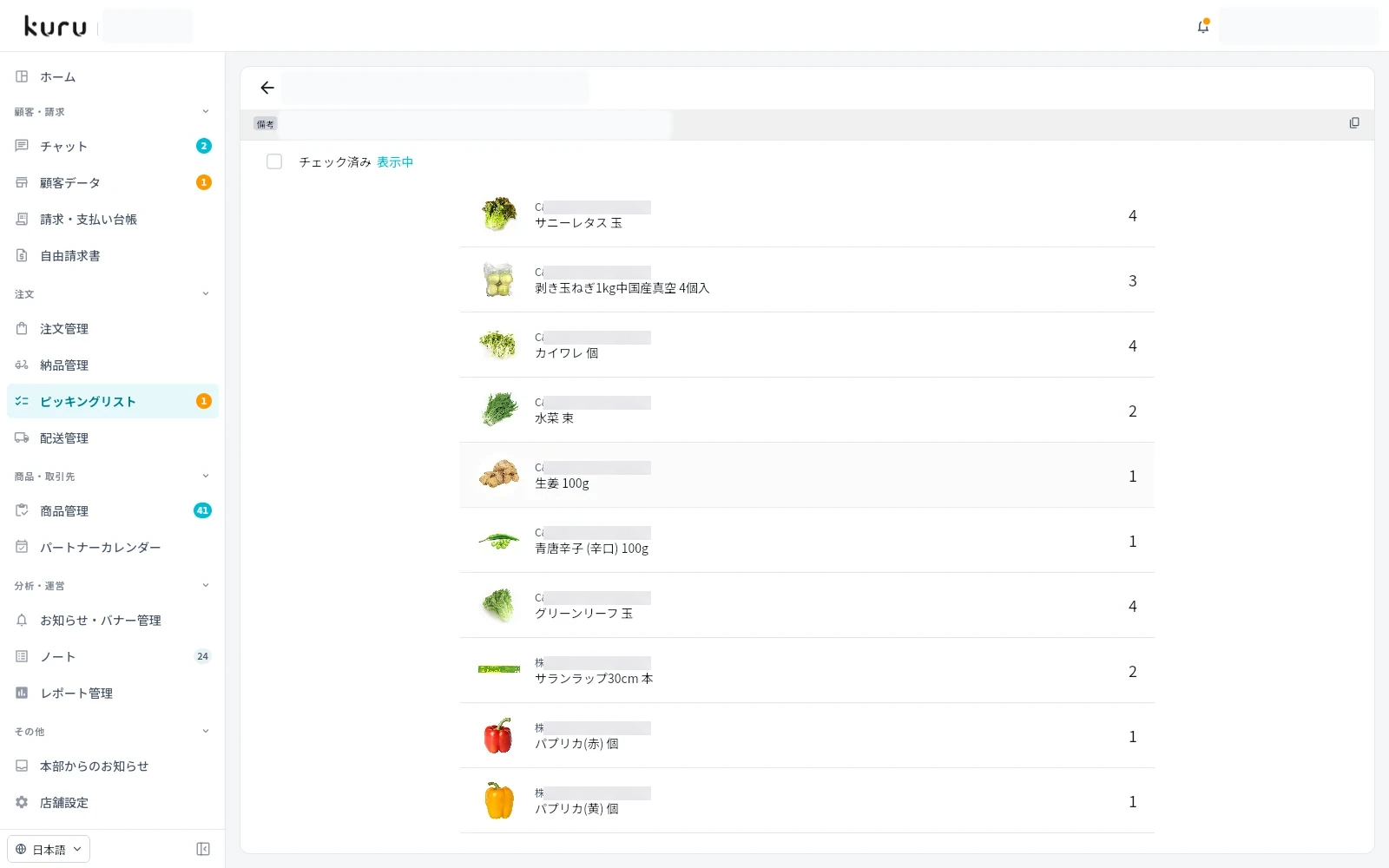This screenshot has height=868, width=1389.
Task: Select the カイワレ 個 row text
Action: click(x=567, y=353)
